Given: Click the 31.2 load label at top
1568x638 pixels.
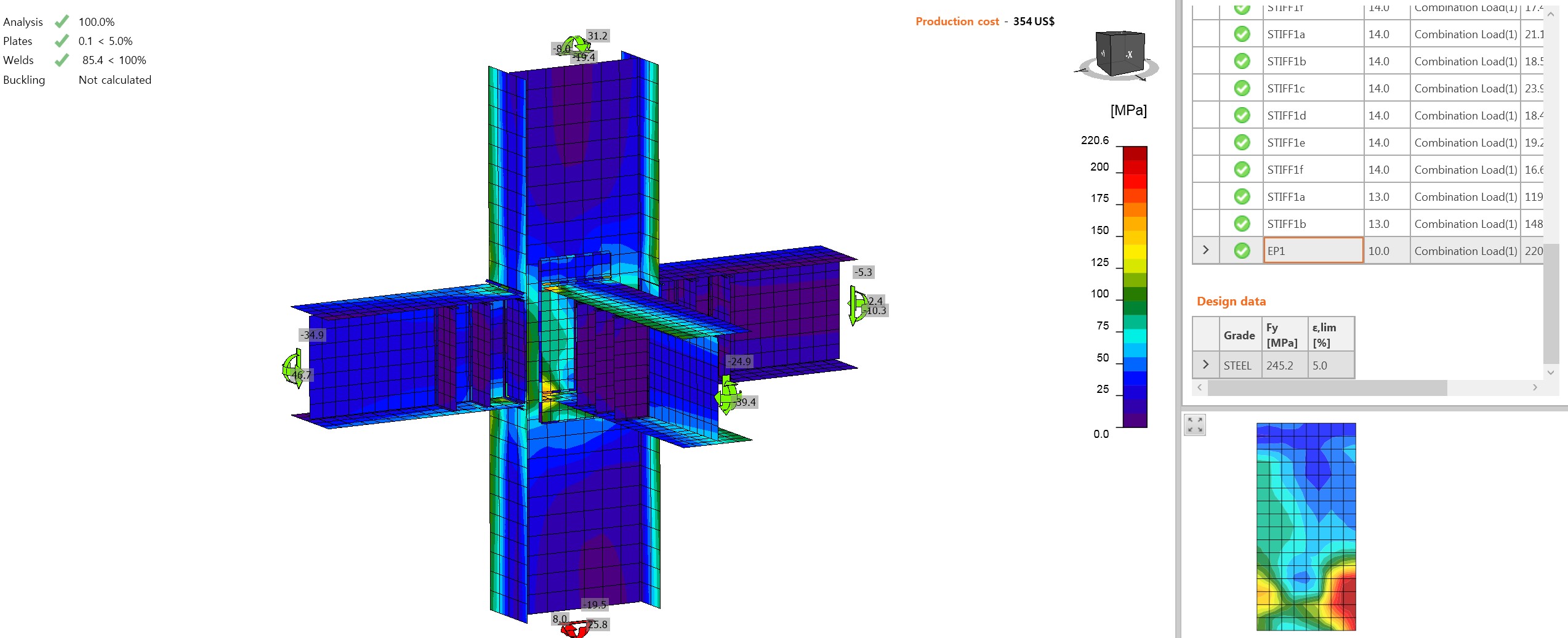Looking at the screenshot, I should [x=597, y=36].
